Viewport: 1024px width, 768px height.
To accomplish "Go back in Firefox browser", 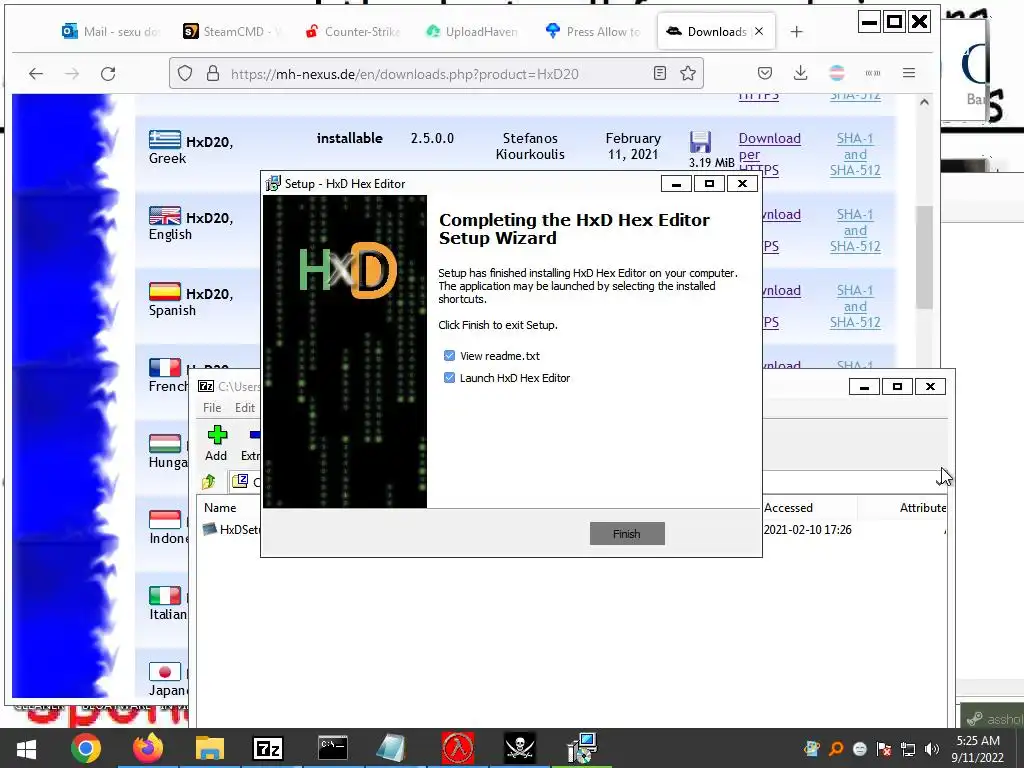I will [x=36, y=74].
